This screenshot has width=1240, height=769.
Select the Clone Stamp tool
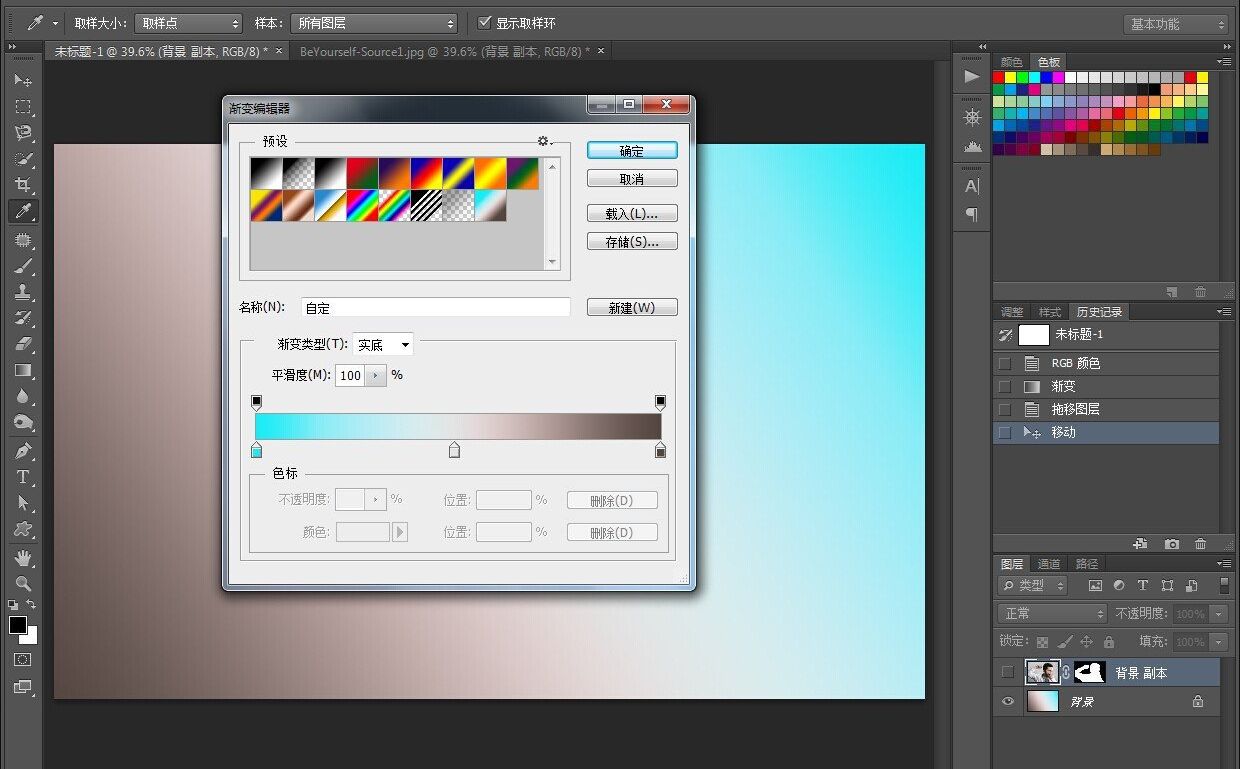[x=23, y=292]
